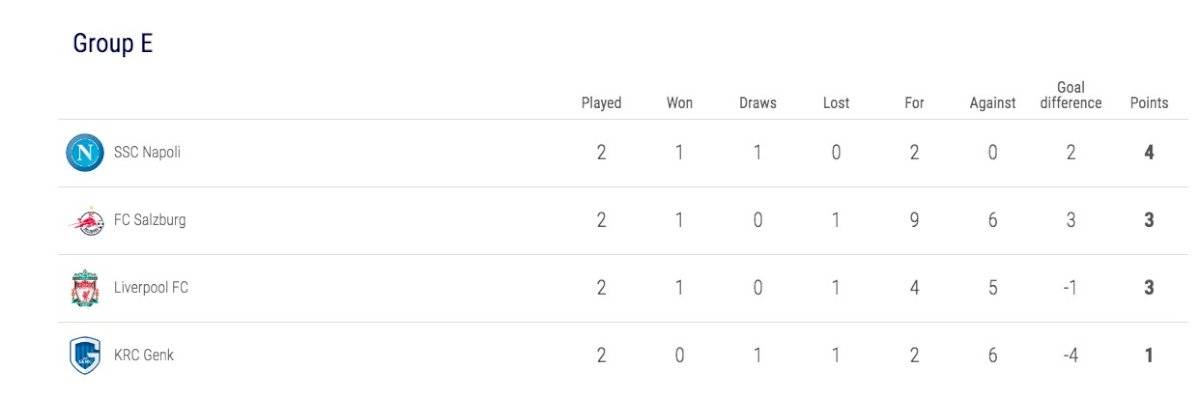Click the SSC Napoli club crest
Screen dimensions: 1200x399
point(85,153)
